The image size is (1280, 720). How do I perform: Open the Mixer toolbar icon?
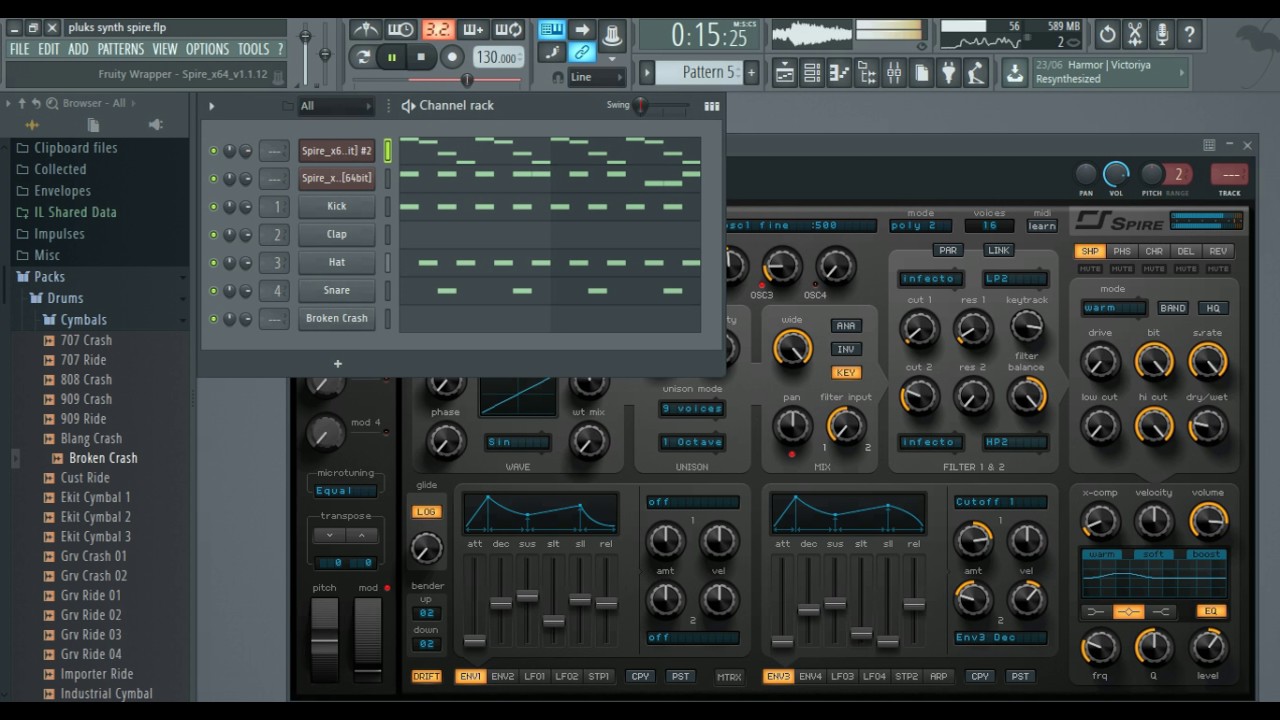coord(894,73)
